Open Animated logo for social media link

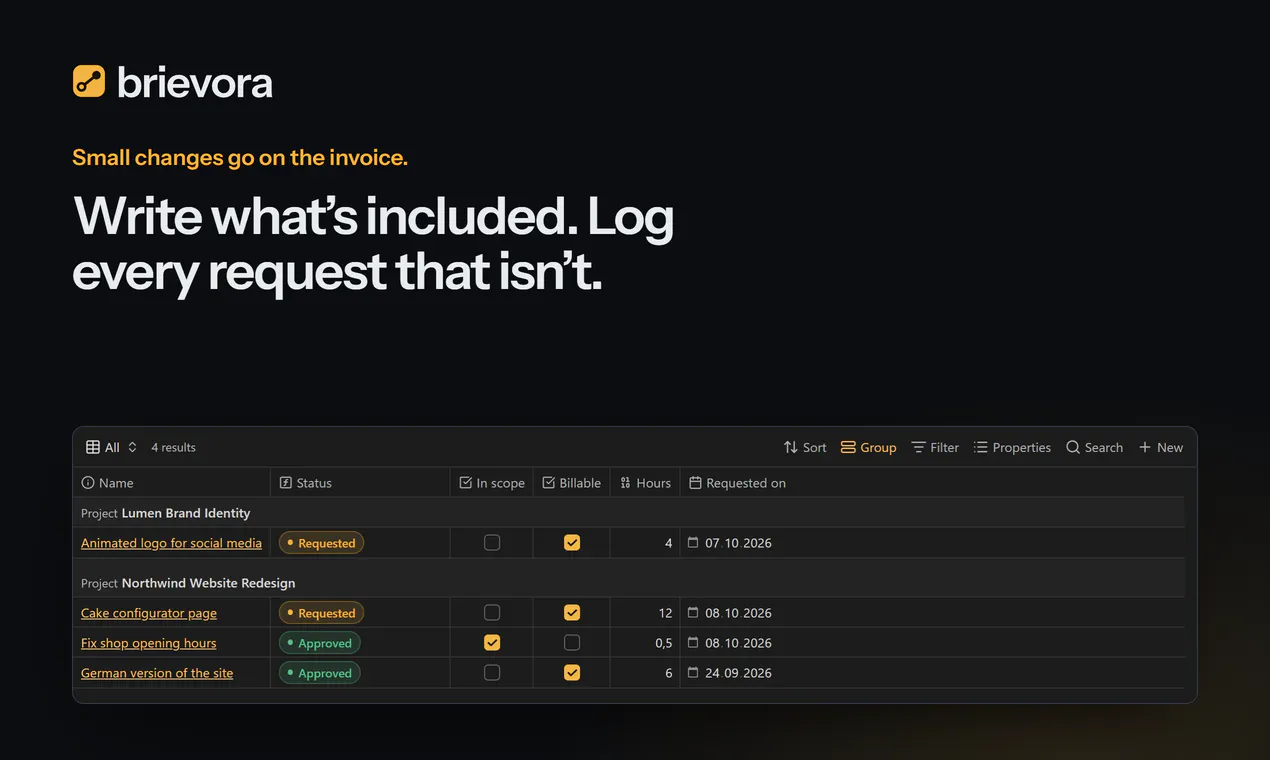(x=171, y=543)
